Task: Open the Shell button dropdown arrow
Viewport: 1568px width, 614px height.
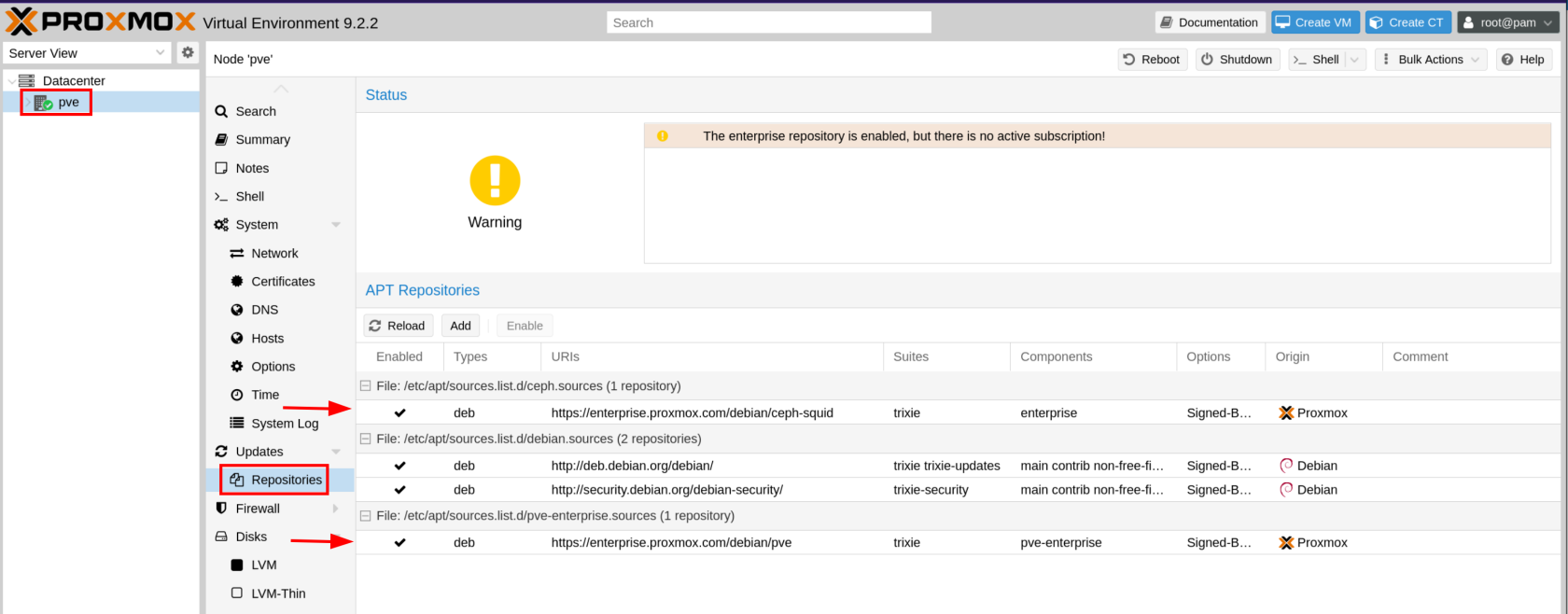Action: pos(1355,60)
